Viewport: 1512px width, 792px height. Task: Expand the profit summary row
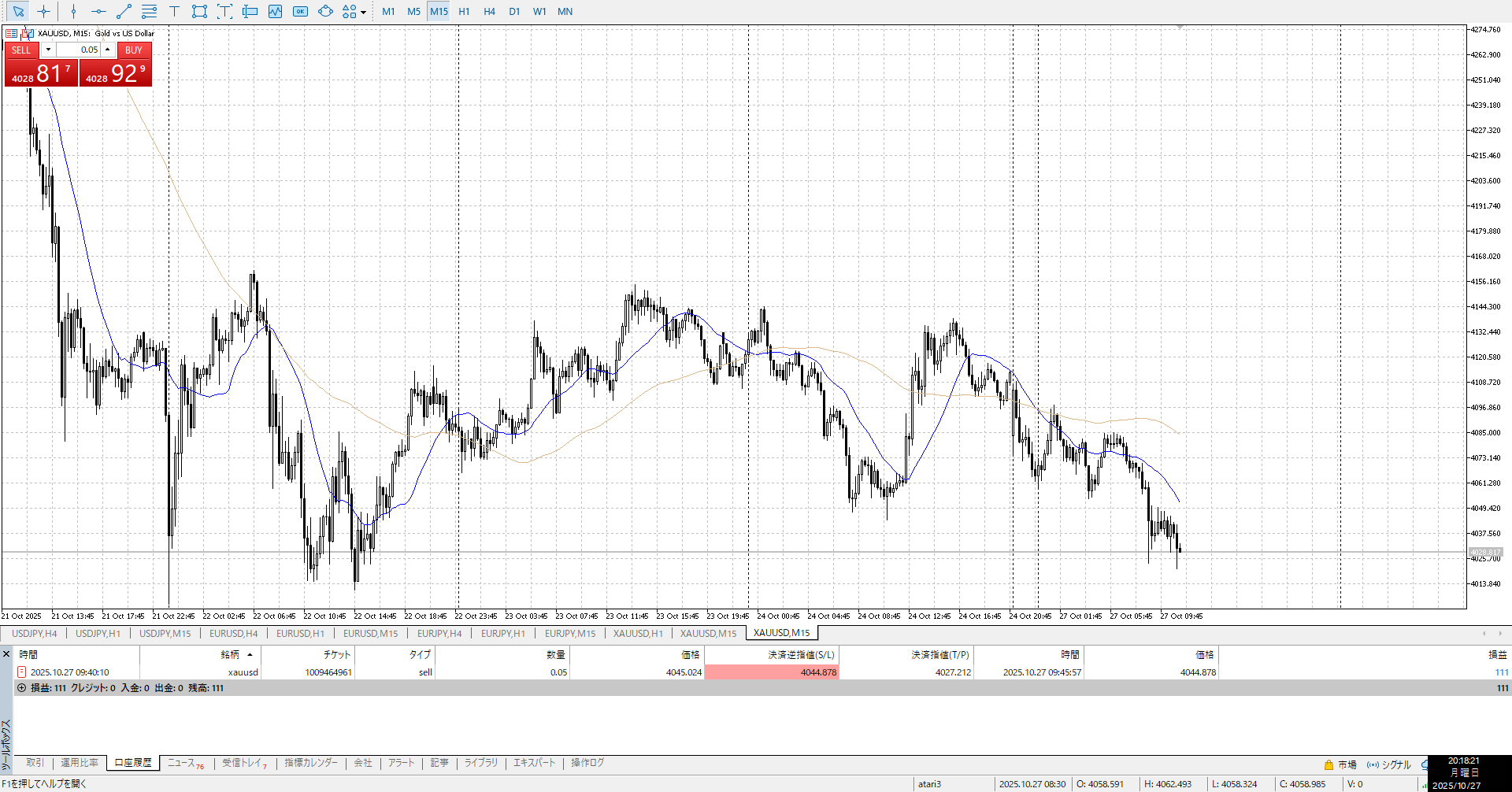(x=21, y=687)
